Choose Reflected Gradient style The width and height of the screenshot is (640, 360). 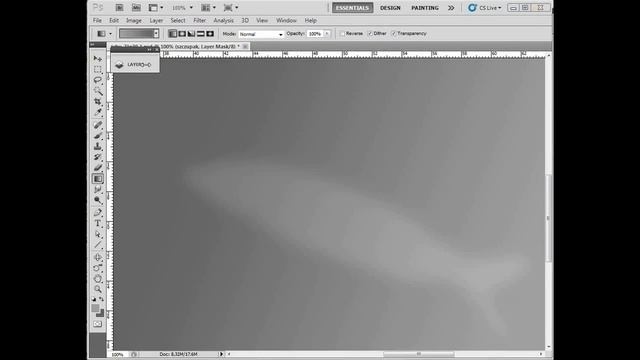[201, 34]
